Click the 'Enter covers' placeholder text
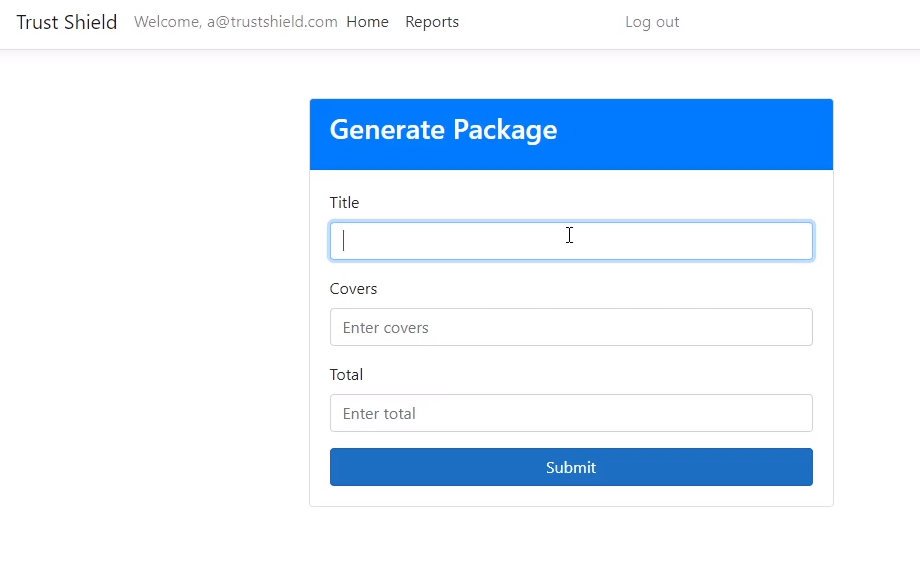This screenshot has height=584, width=920. (x=385, y=328)
